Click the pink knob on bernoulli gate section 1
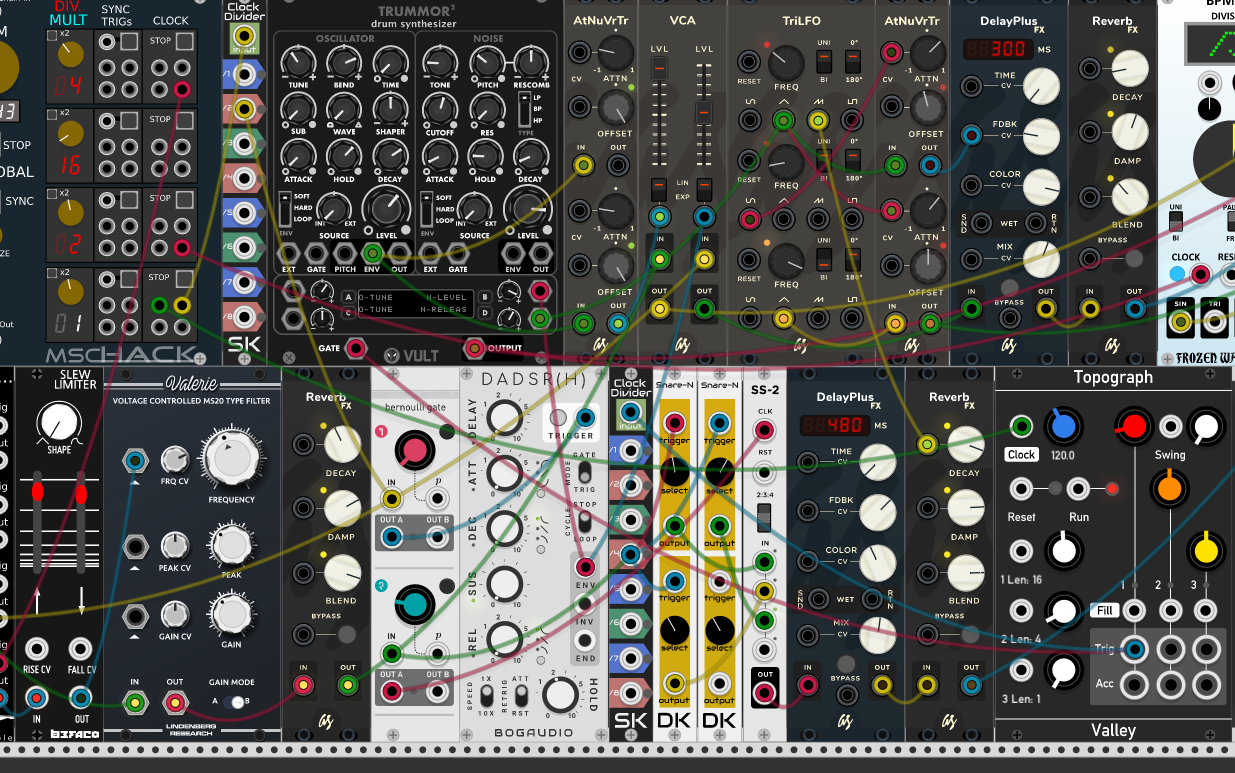The width and height of the screenshot is (1235, 773). pos(413,450)
